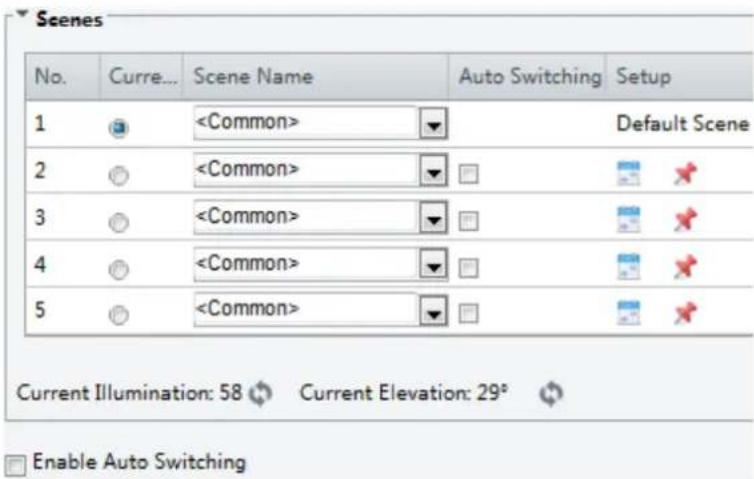Open scene 1 name dropdown
Image resolution: width=754 pixels, height=479 pixels.
[434, 124]
